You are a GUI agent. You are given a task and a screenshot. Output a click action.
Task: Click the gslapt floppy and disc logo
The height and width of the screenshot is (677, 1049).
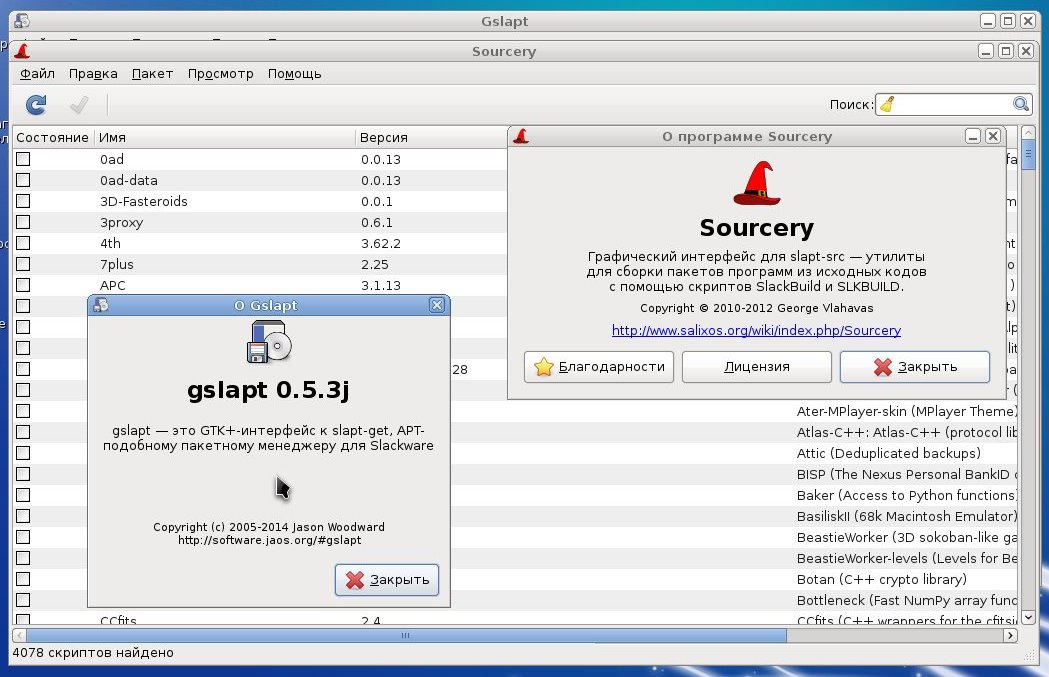[x=269, y=342]
